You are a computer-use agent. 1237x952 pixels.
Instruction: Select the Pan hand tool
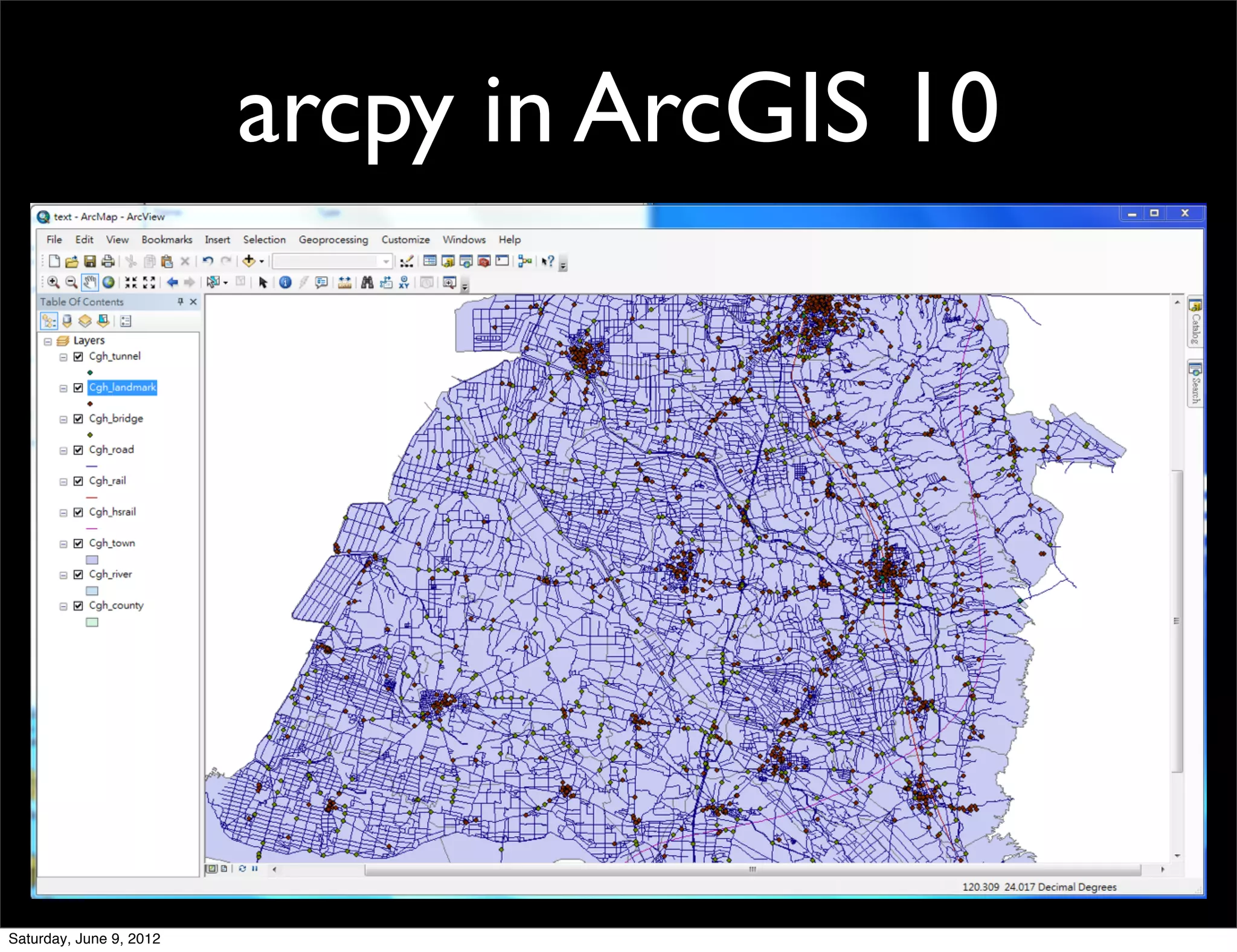coord(89,282)
